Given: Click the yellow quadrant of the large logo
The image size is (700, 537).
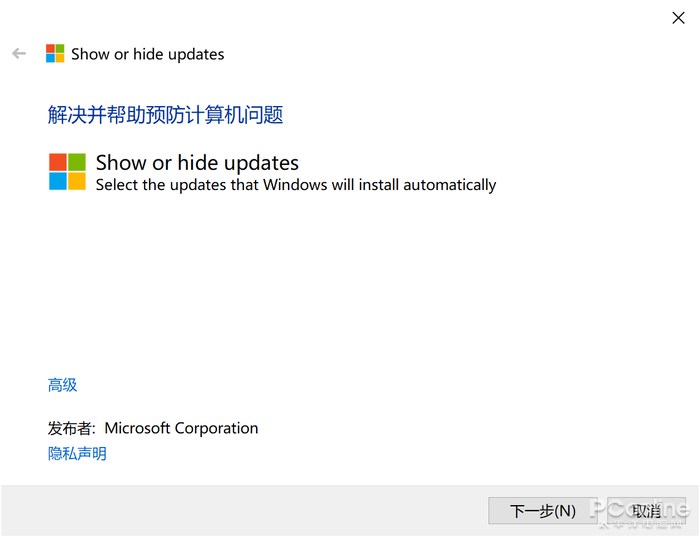Looking at the screenshot, I should (77, 181).
